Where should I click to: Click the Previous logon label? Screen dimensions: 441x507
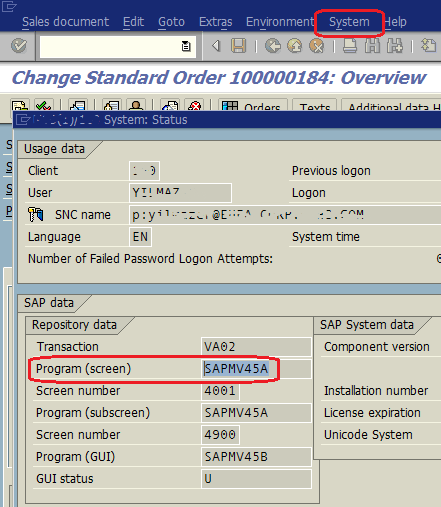331,171
